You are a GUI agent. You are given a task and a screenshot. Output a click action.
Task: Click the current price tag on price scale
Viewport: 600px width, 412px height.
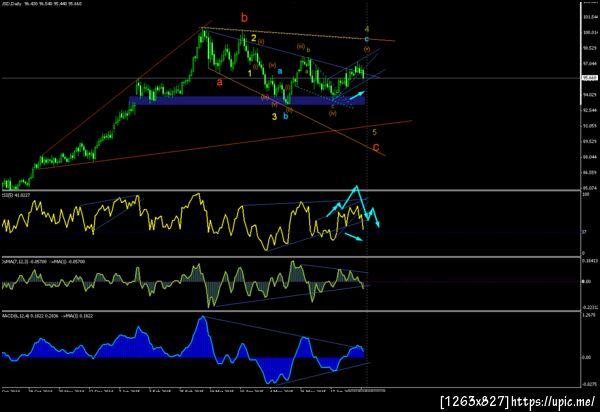tap(589, 78)
